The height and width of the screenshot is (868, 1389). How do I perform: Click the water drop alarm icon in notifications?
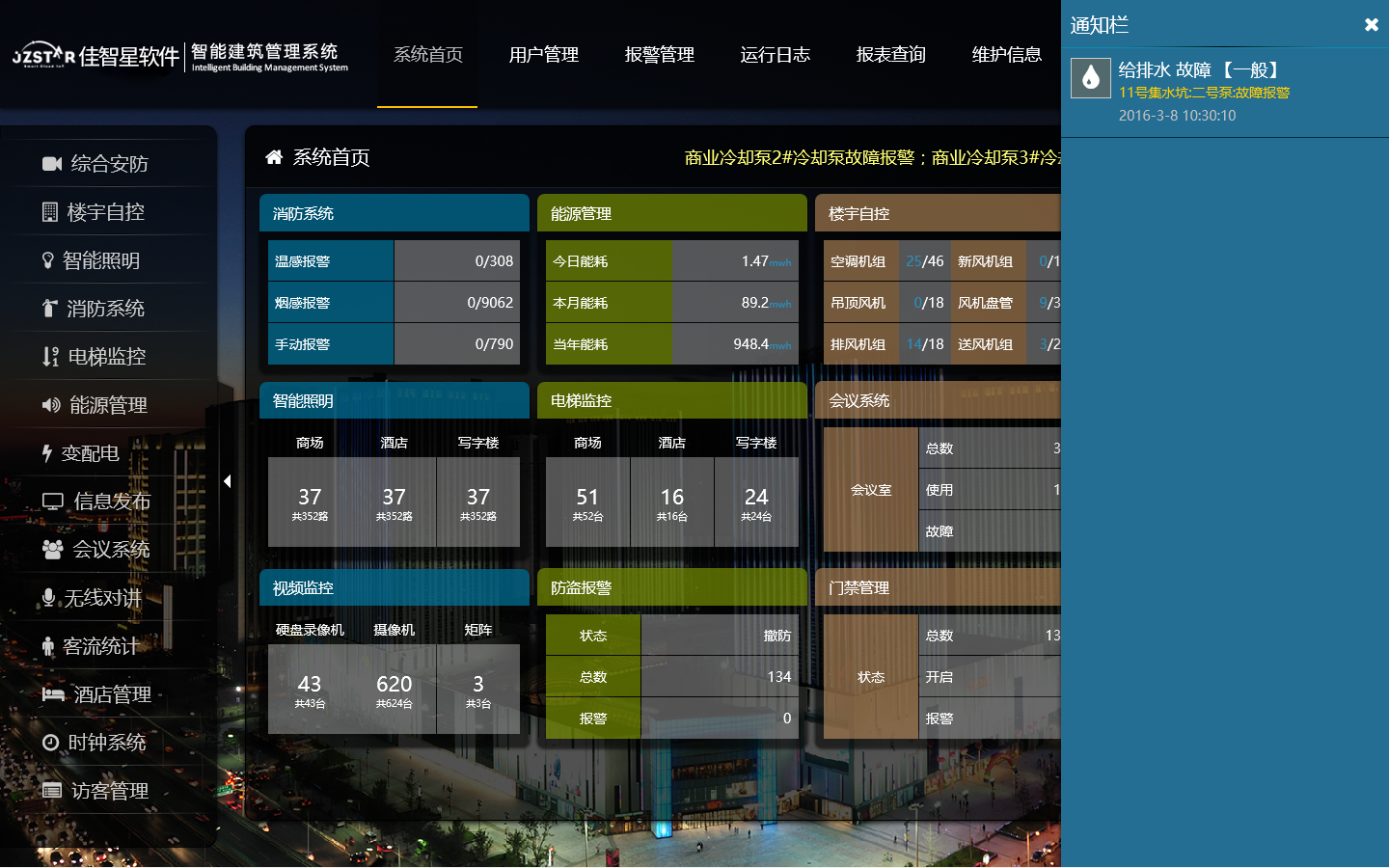[x=1091, y=78]
